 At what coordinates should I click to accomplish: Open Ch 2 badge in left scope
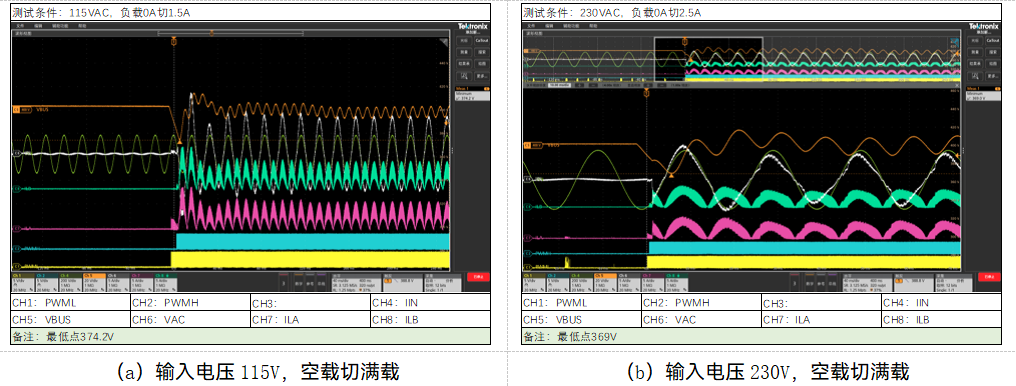(x=47, y=282)
